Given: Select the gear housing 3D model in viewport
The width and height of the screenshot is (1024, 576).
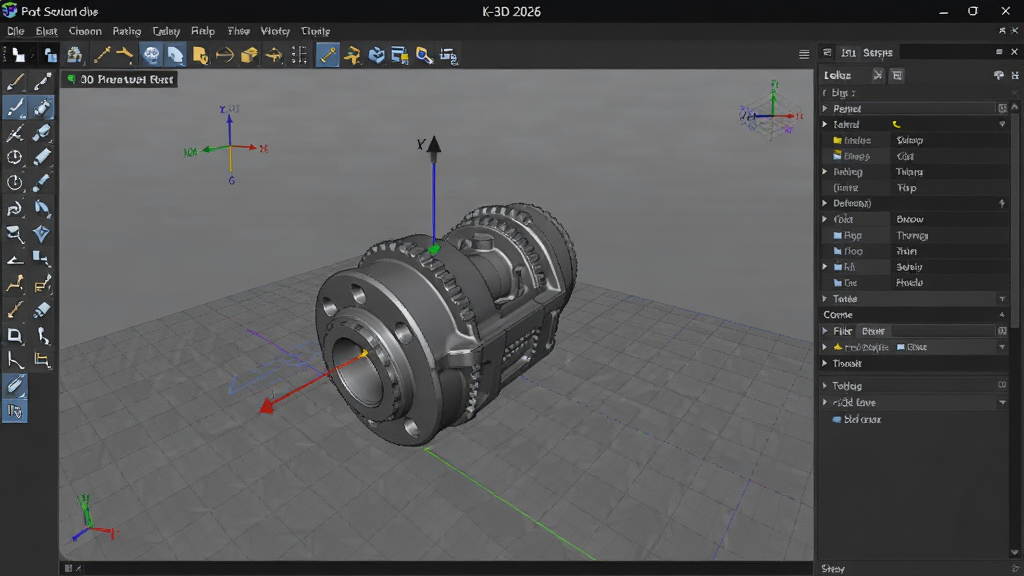Looking at the screenshot, I should coord(446,323).
